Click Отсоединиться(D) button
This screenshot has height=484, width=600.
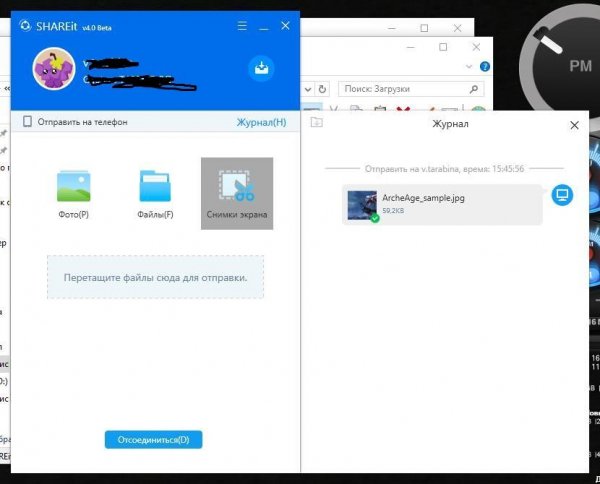tap(153, 440)
